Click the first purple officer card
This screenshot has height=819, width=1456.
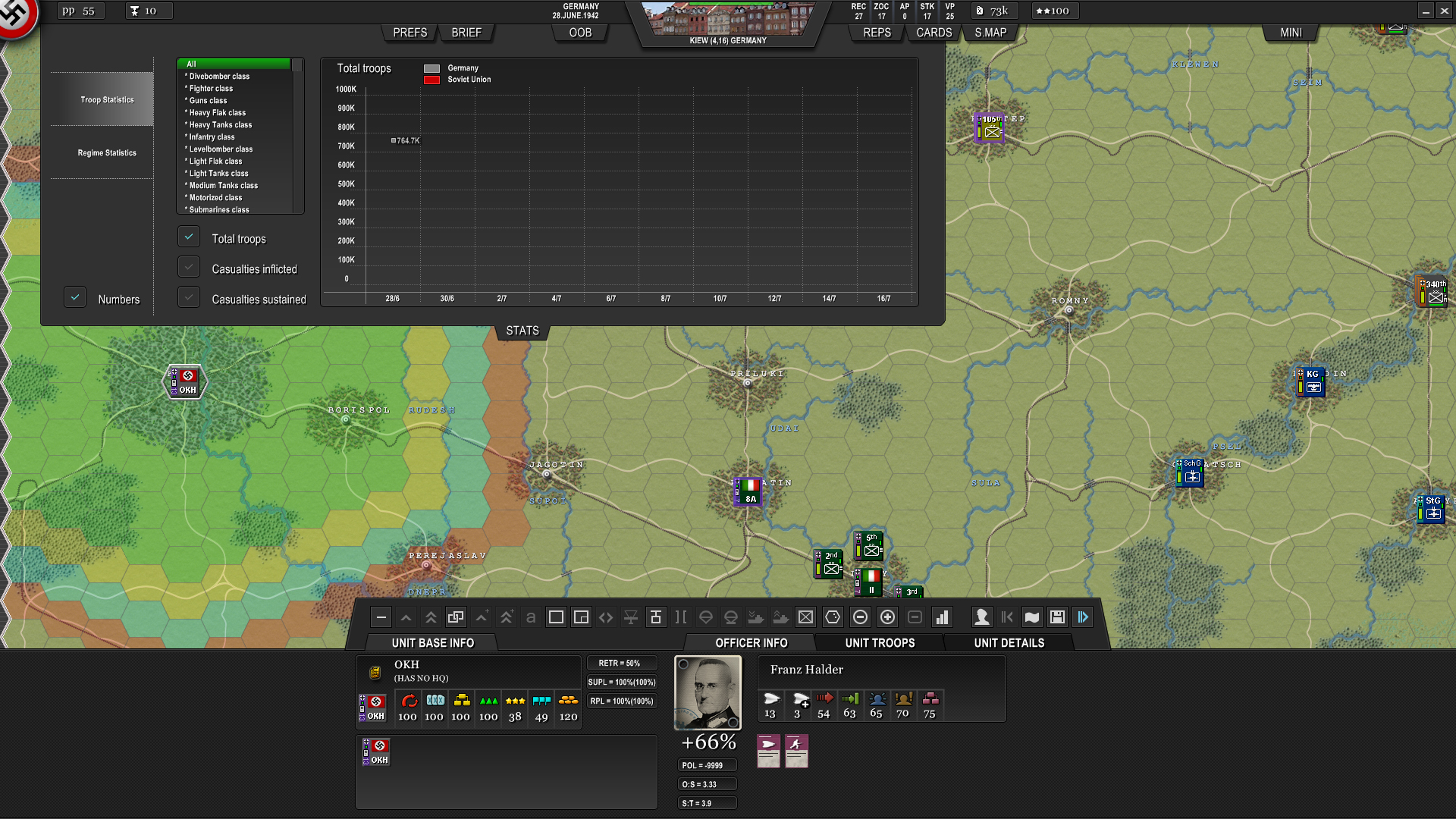(x=768, y=751)
